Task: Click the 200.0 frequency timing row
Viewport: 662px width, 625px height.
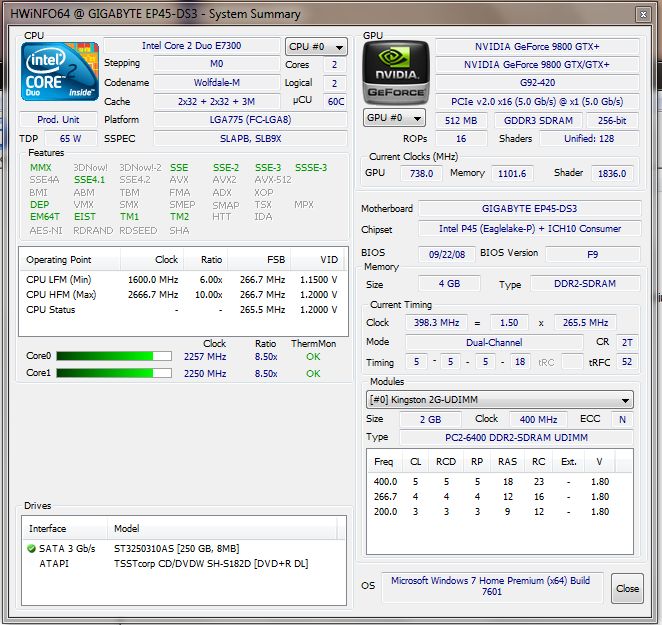Action: click(x=499, y=511)
